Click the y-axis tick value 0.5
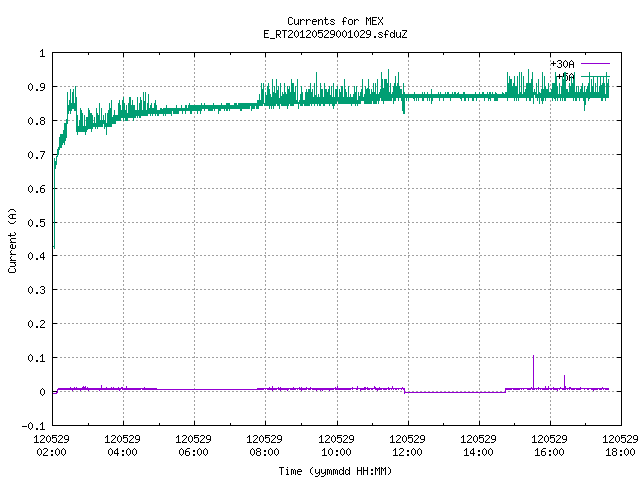The width and height of the screenshot is (640, 480). (x=36, y=223)
